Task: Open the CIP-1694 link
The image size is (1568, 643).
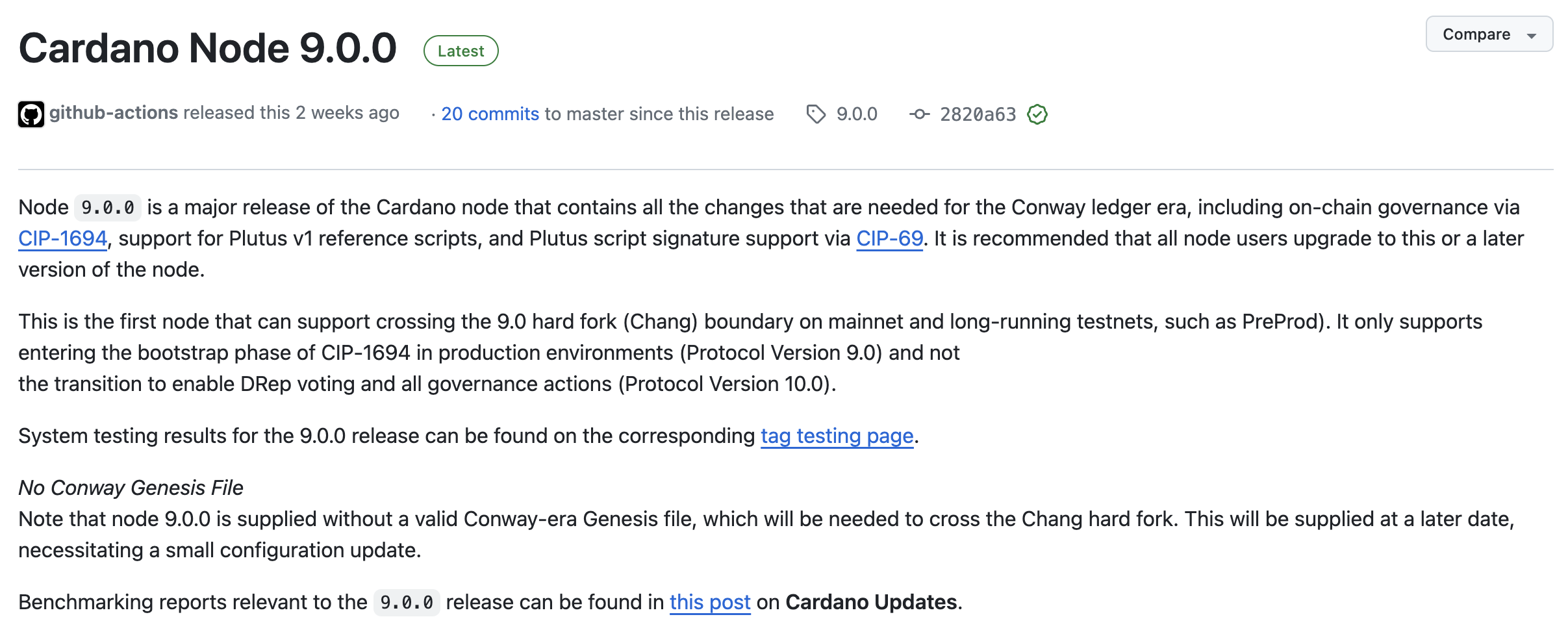Action: [61, 237]
